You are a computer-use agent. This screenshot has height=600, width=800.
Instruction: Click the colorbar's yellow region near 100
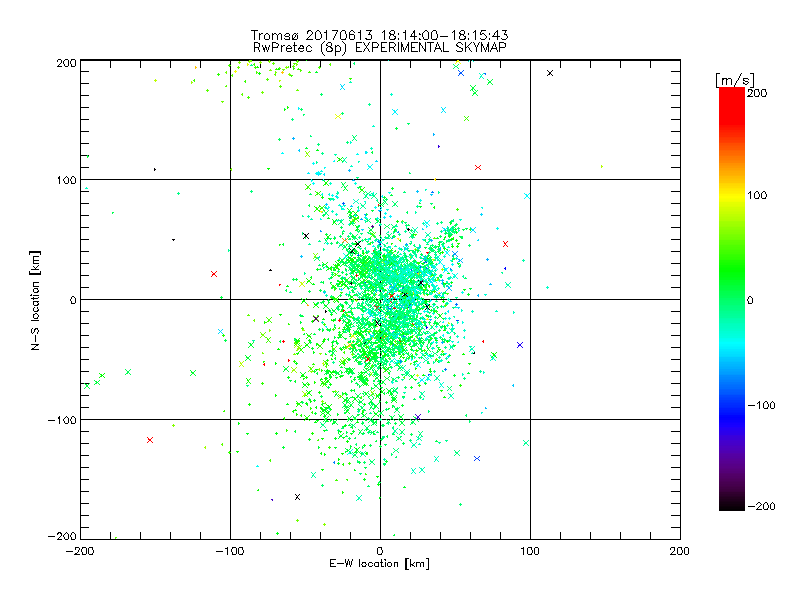coord(732,196)
